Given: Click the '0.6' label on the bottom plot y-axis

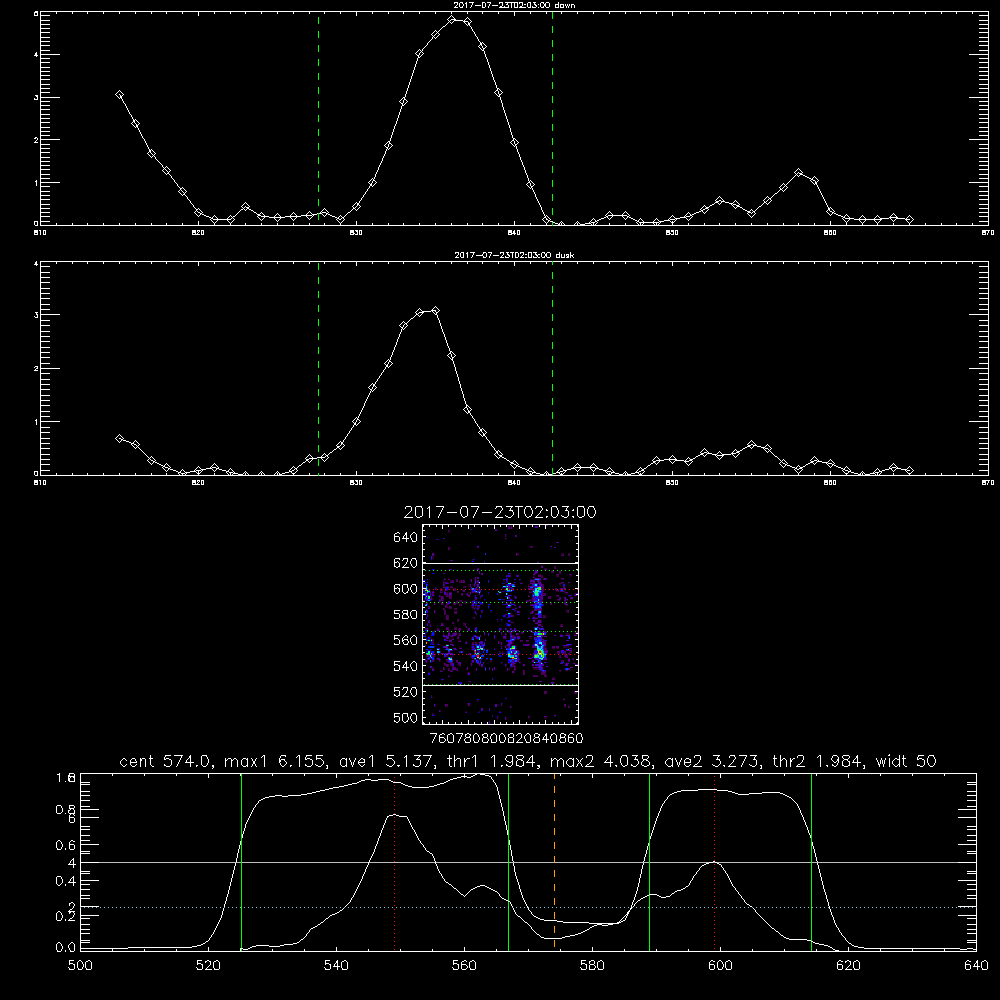Looking at the screenshot, I should [66, 845].
